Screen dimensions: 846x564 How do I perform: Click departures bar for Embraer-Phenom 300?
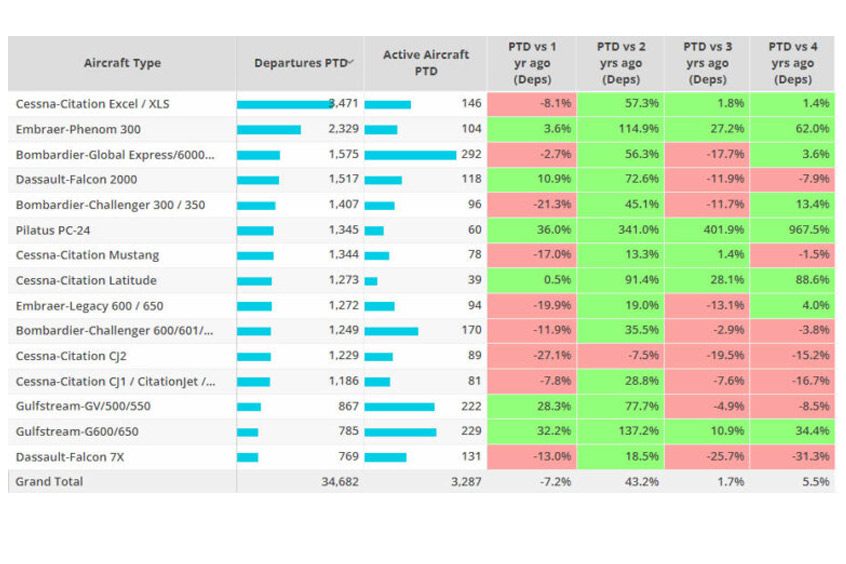pos(269,130)
